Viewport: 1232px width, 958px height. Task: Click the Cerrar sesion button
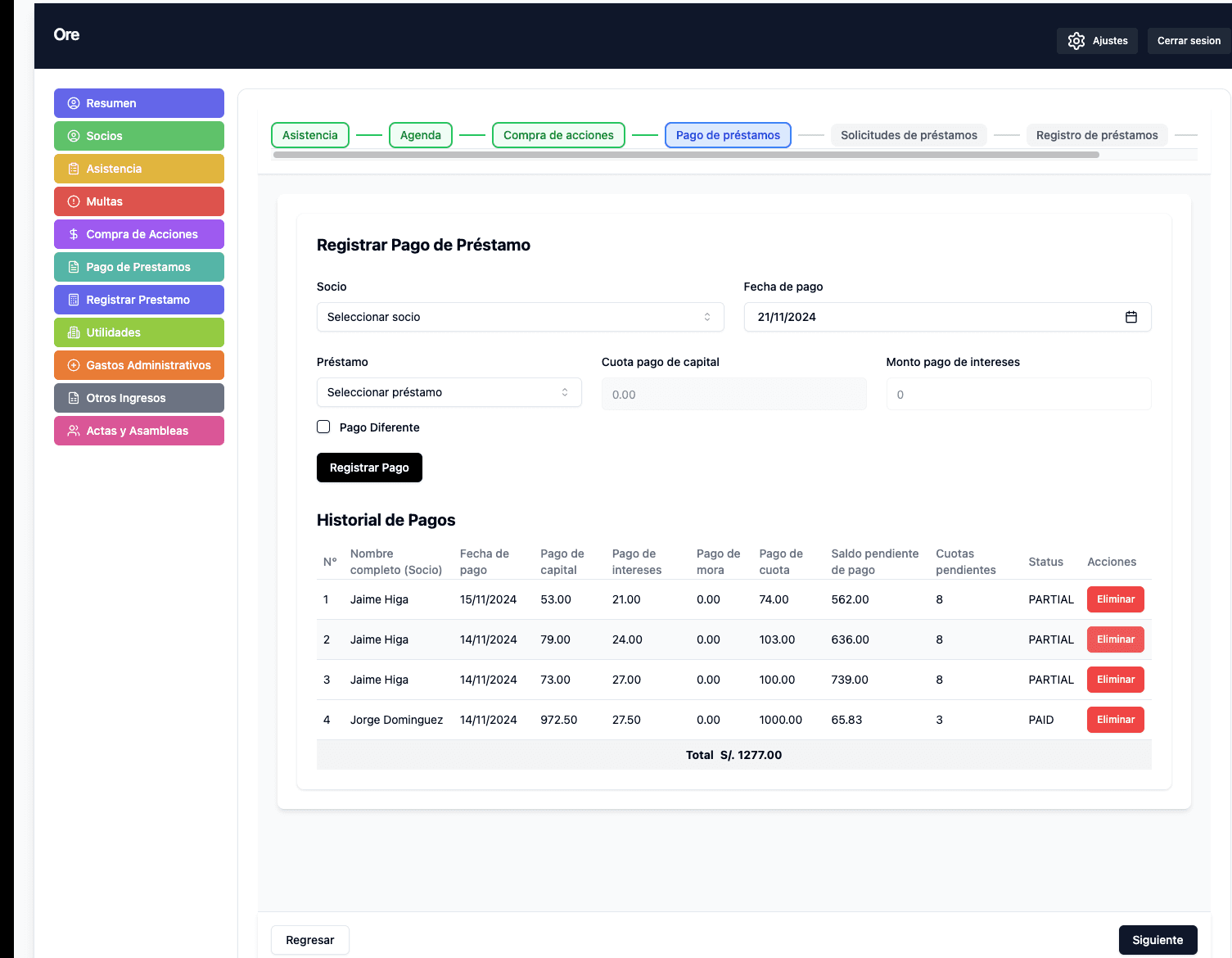pyautogui.click(x=1189, y=41)
